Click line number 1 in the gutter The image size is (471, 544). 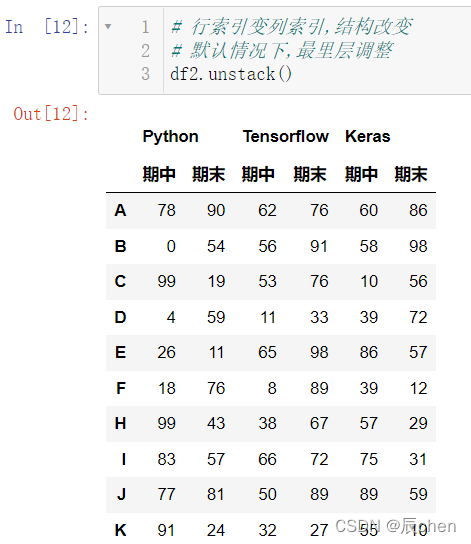145,27
